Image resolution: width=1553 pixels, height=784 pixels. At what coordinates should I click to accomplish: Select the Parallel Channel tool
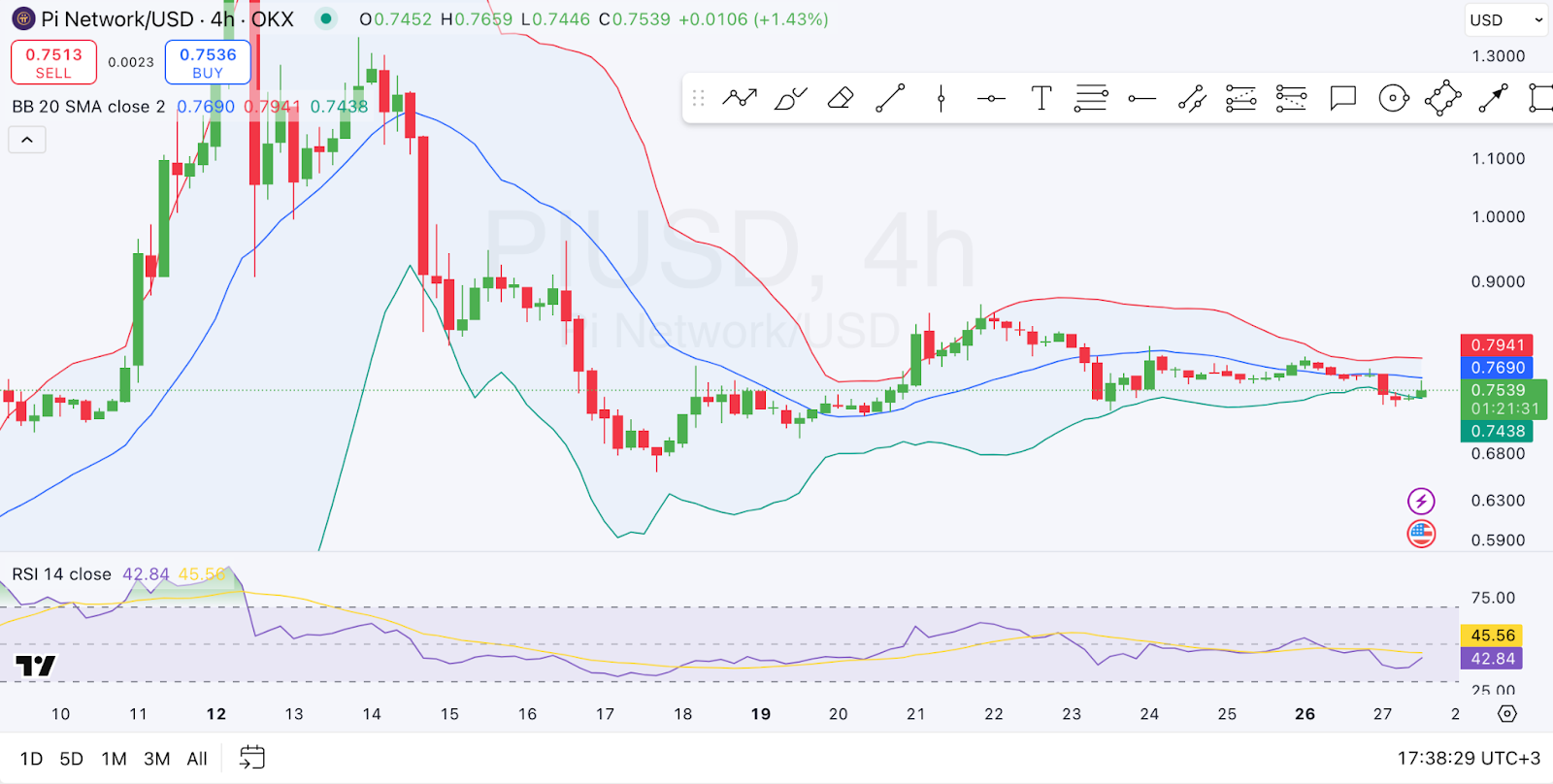(x=1192, y=98)
